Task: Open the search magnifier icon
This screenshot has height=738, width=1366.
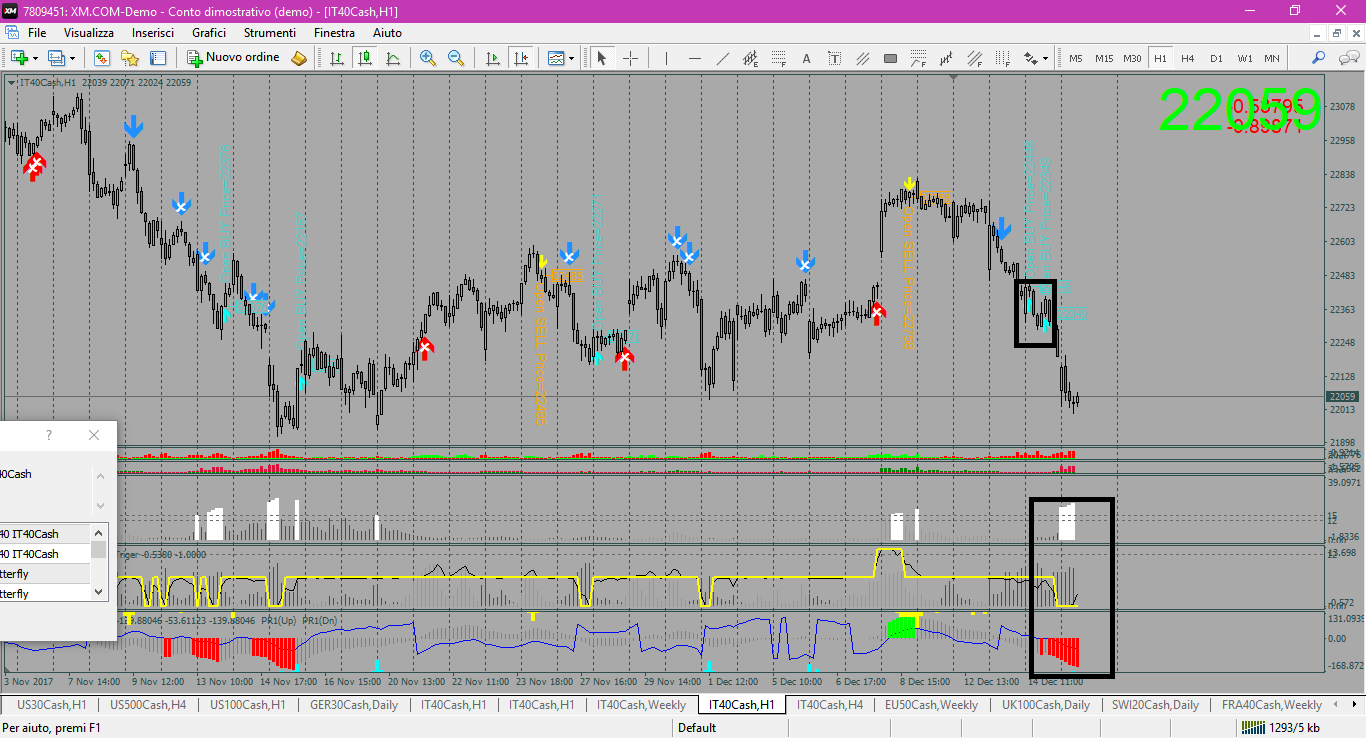Action: pos(1319,58)
